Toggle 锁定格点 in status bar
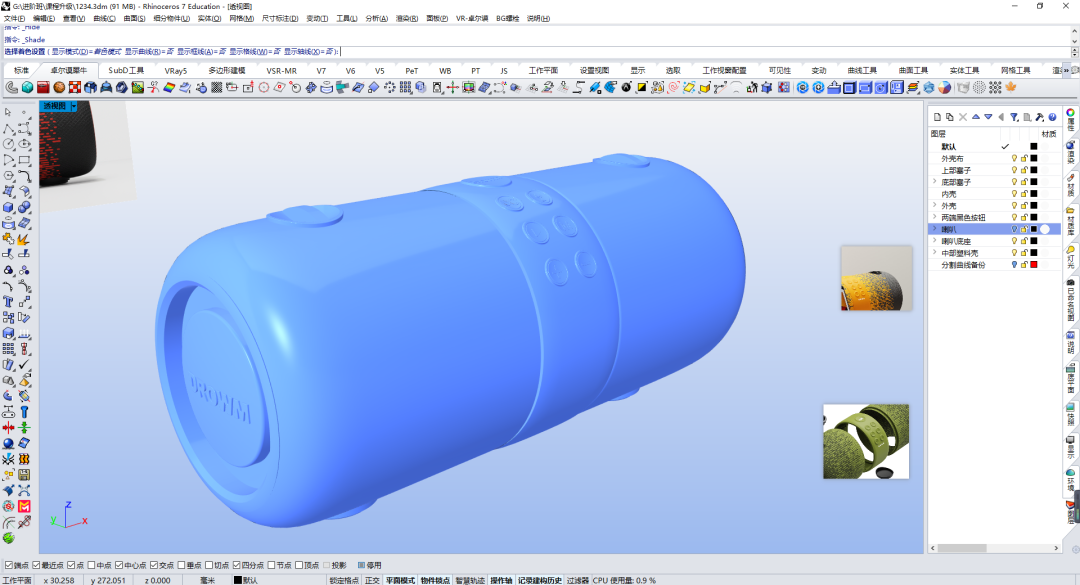Viewport: 1080px width, 585px height. pos(344,580)
